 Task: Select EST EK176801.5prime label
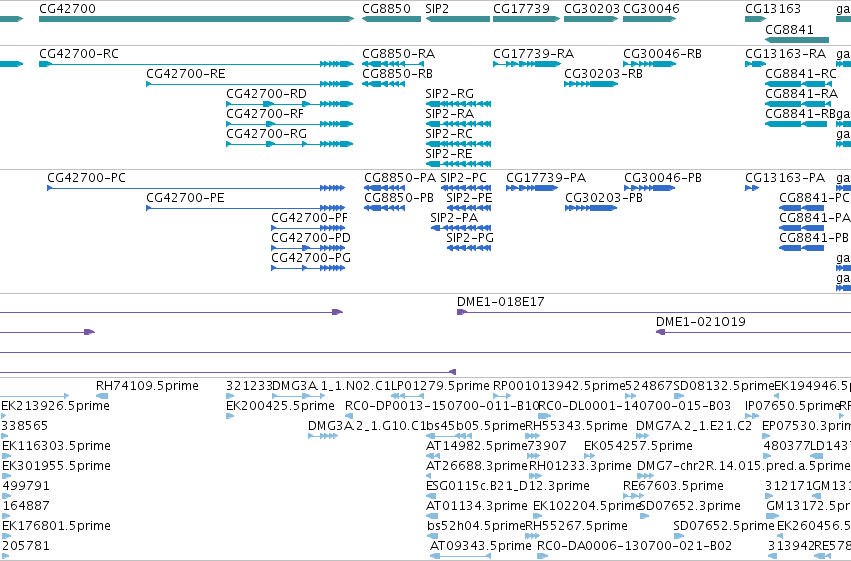click(56, 526)
